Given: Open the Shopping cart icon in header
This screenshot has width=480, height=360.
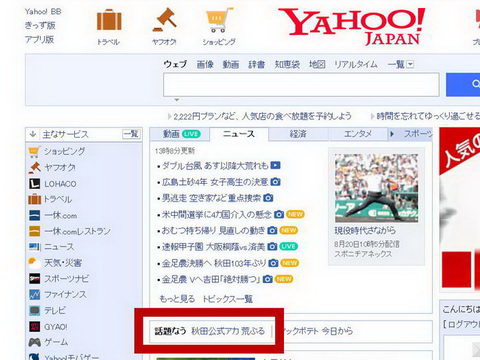Looking at the screenshot, I should pos(219,20).
